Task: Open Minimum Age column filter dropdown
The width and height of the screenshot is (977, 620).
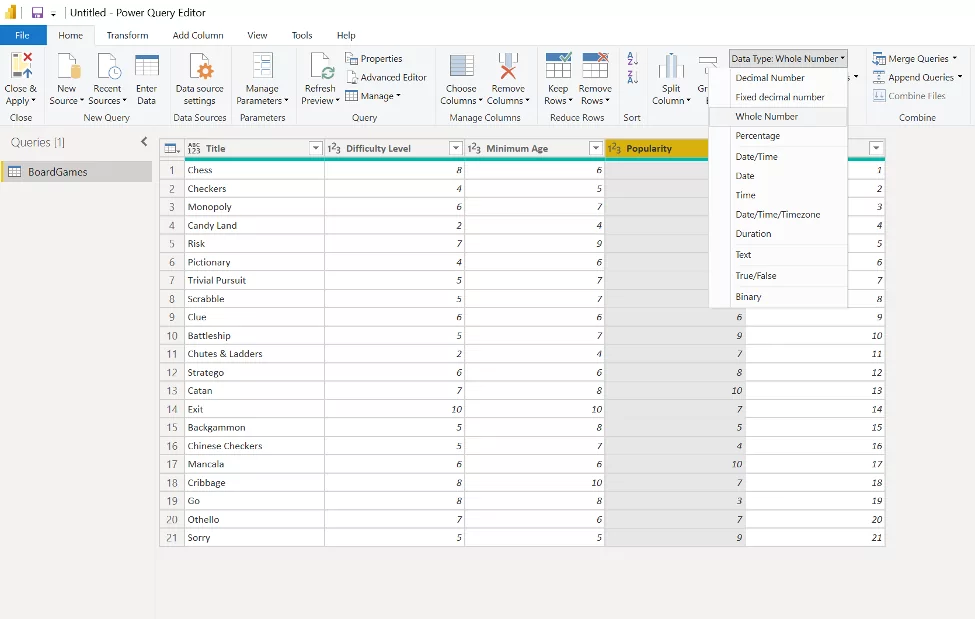Action: [596, 148]
